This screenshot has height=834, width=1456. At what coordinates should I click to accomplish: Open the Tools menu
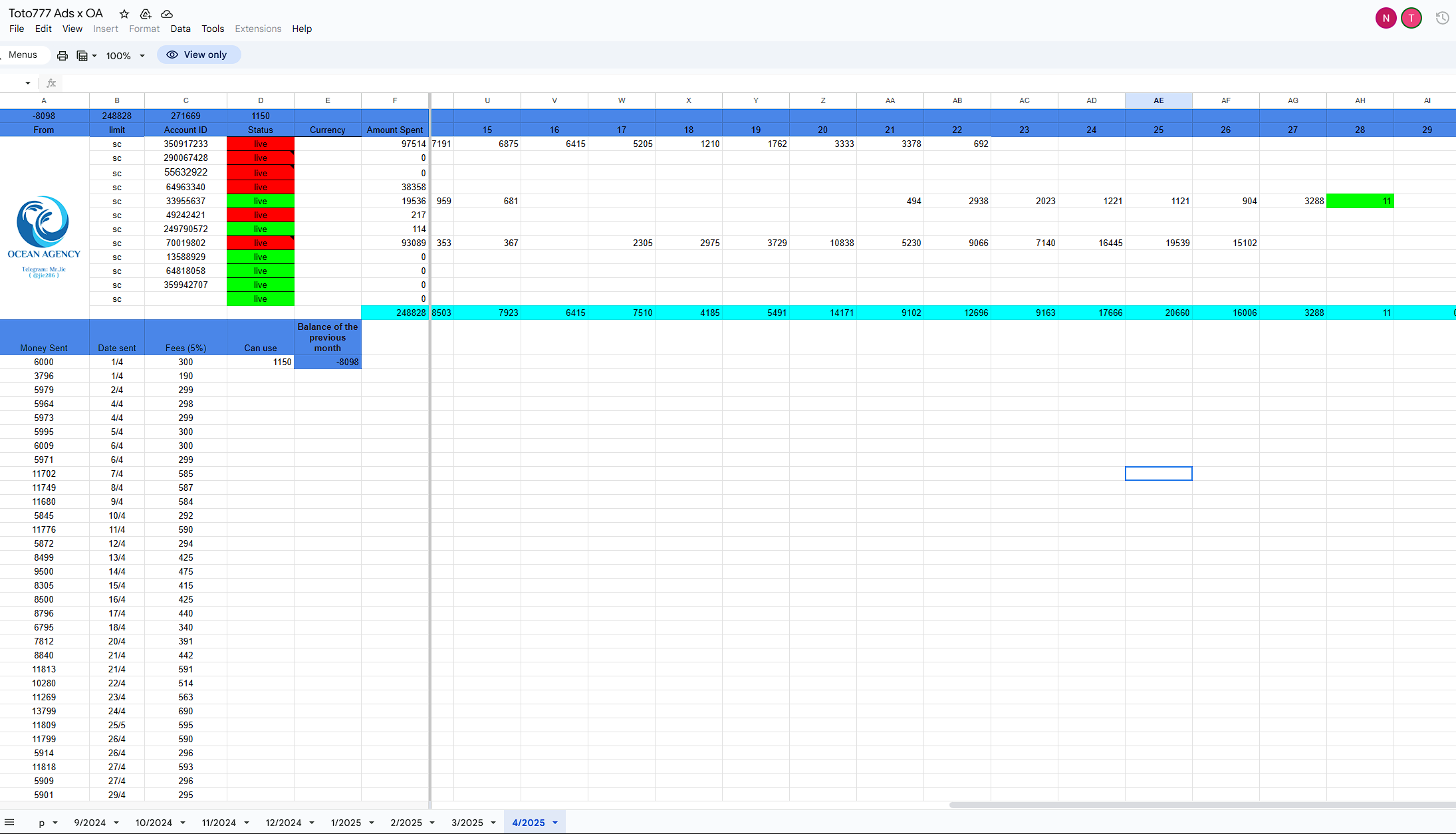(x=213, y=29)
